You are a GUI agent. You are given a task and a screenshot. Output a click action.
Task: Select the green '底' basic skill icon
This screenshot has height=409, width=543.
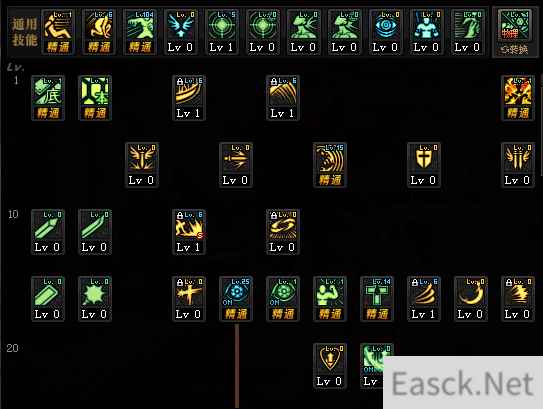(48, 98)
